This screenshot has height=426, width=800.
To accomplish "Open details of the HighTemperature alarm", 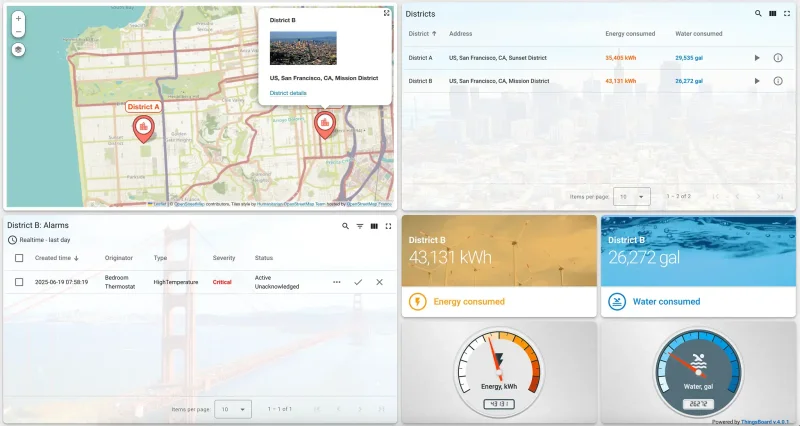I will pyautogui.click(x=337, y=282).
